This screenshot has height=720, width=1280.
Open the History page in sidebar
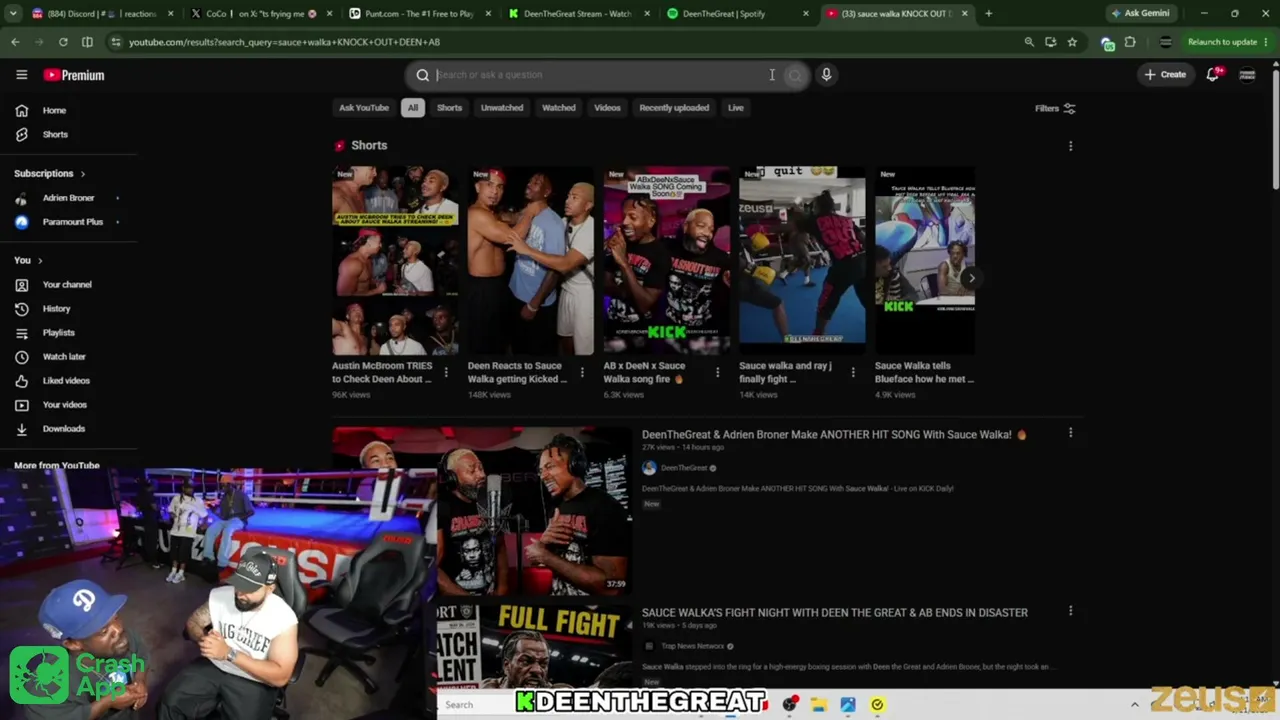[x=56, y=309]
